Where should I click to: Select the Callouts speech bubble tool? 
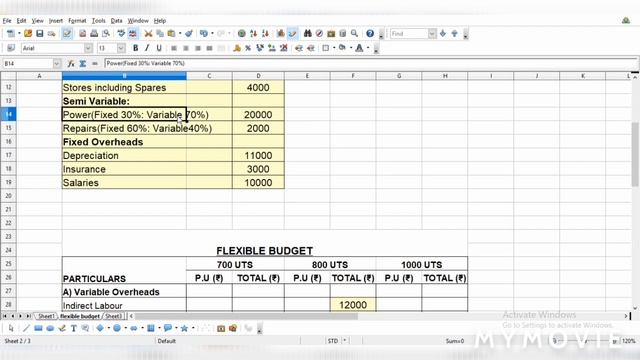pyautogui.click(x=167, y=328)
